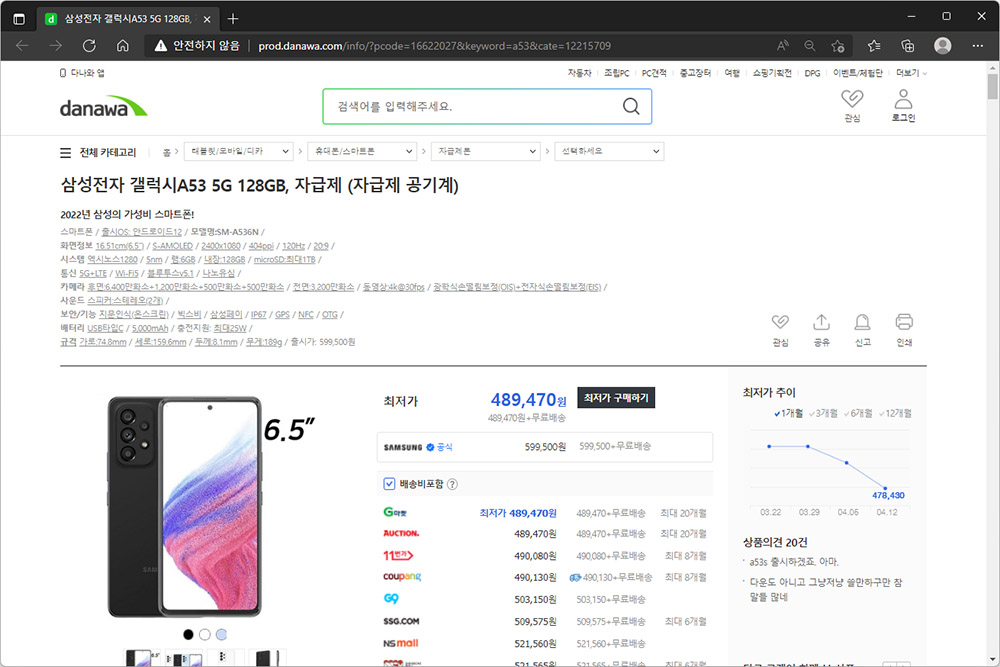
Task: Click the 최저가 489,470원 G마켓 price
Action: coord(518,513)
